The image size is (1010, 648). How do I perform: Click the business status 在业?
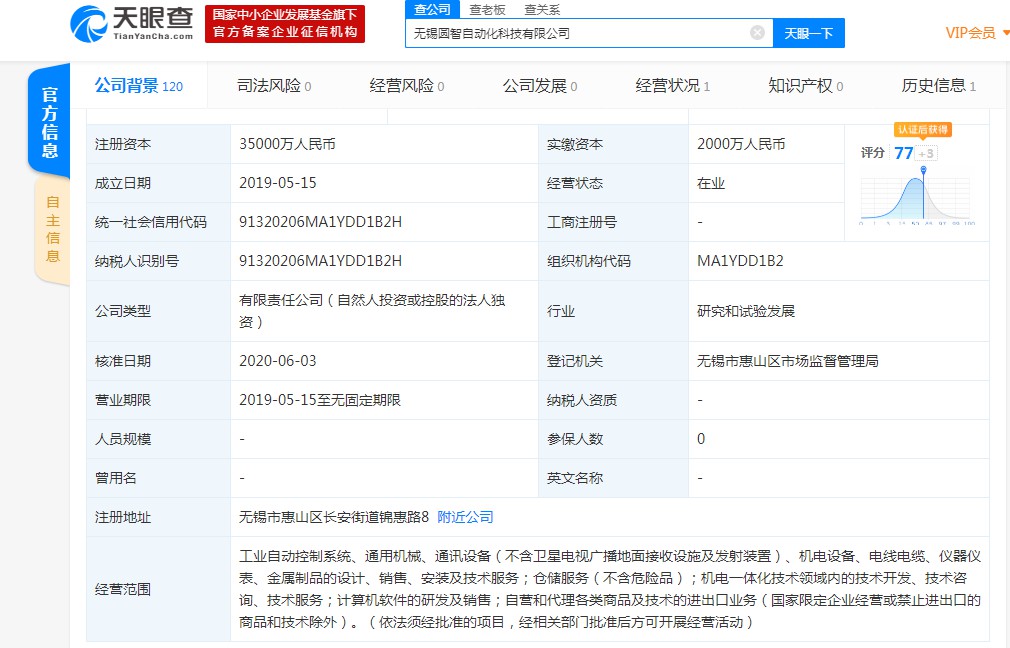[710, 184]
